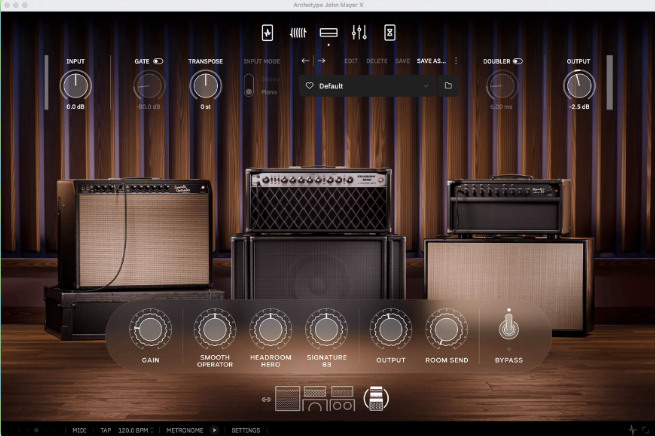
Task: Go to the next preset arrow
Action: (321, 61)
